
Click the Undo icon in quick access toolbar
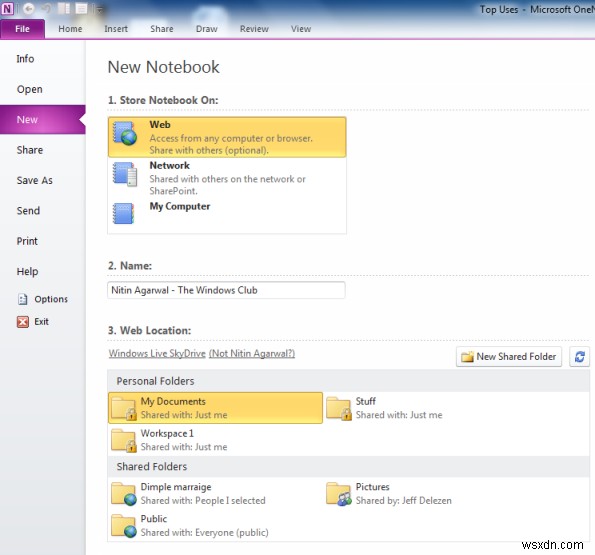coord(47,8)
